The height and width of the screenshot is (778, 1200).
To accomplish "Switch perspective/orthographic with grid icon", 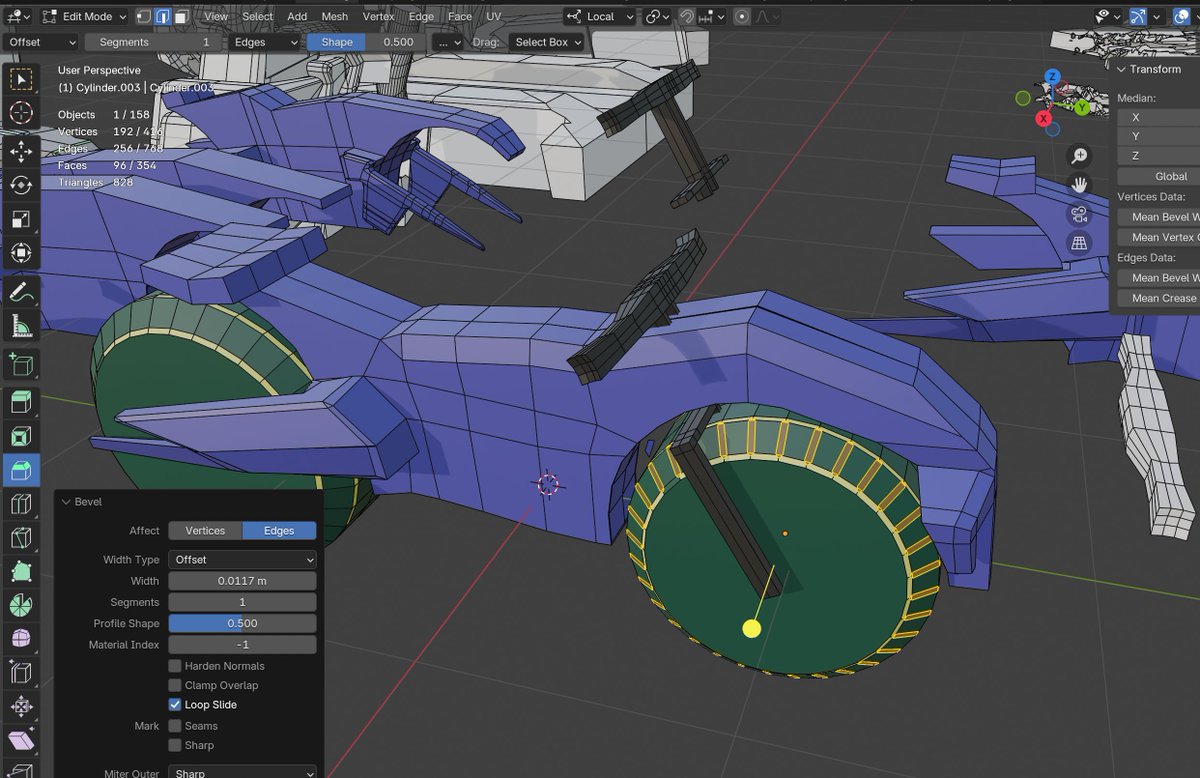I will click(x=1079, y=243).
